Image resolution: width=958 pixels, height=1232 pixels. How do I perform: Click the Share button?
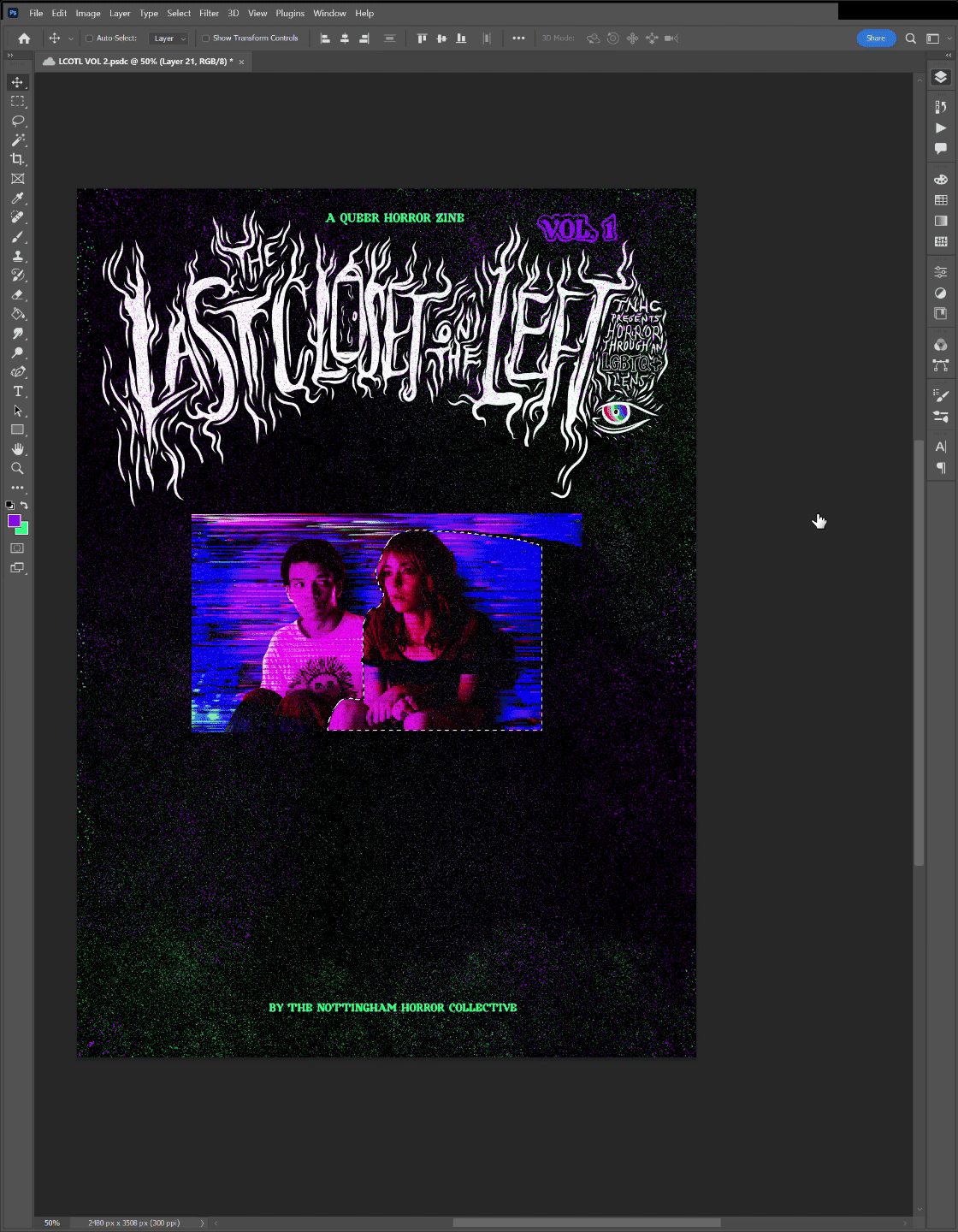click(x=876, y=38)
